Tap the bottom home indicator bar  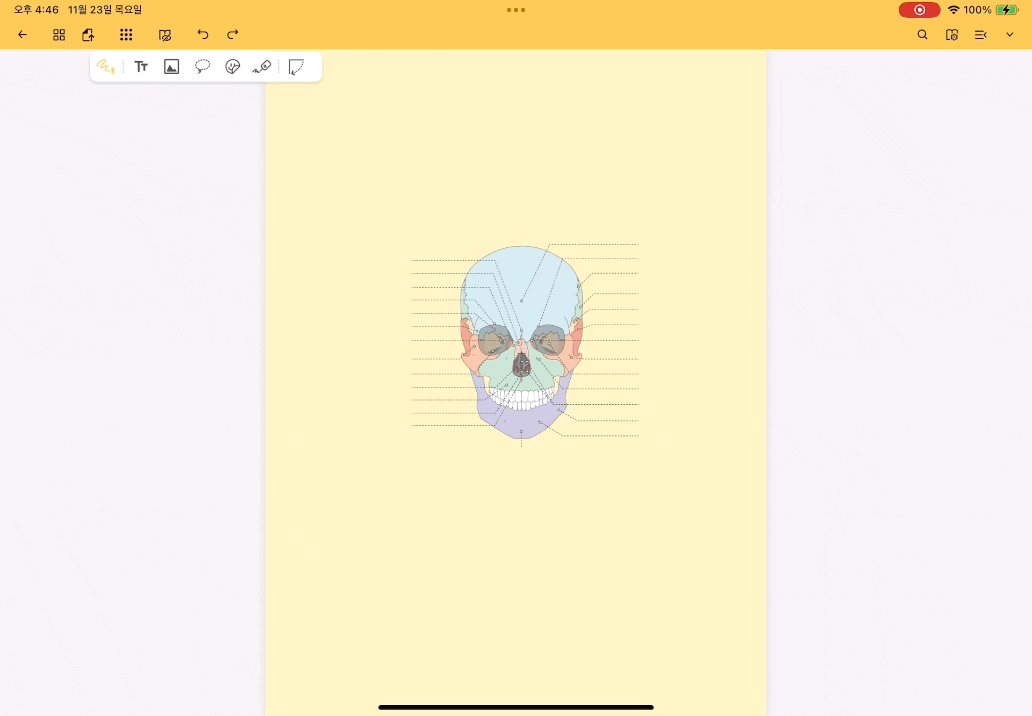pyautogui.click(x=516, y=707)
